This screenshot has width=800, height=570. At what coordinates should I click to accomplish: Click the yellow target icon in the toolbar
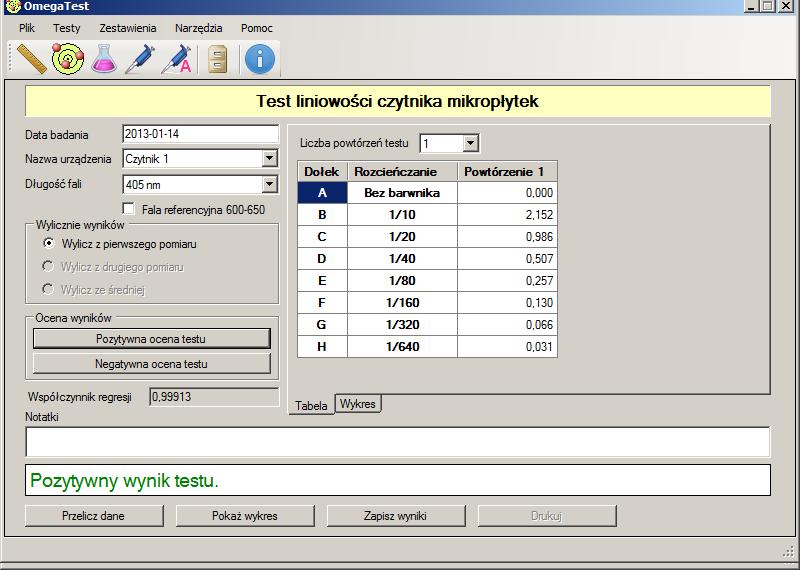coord(67,59)
